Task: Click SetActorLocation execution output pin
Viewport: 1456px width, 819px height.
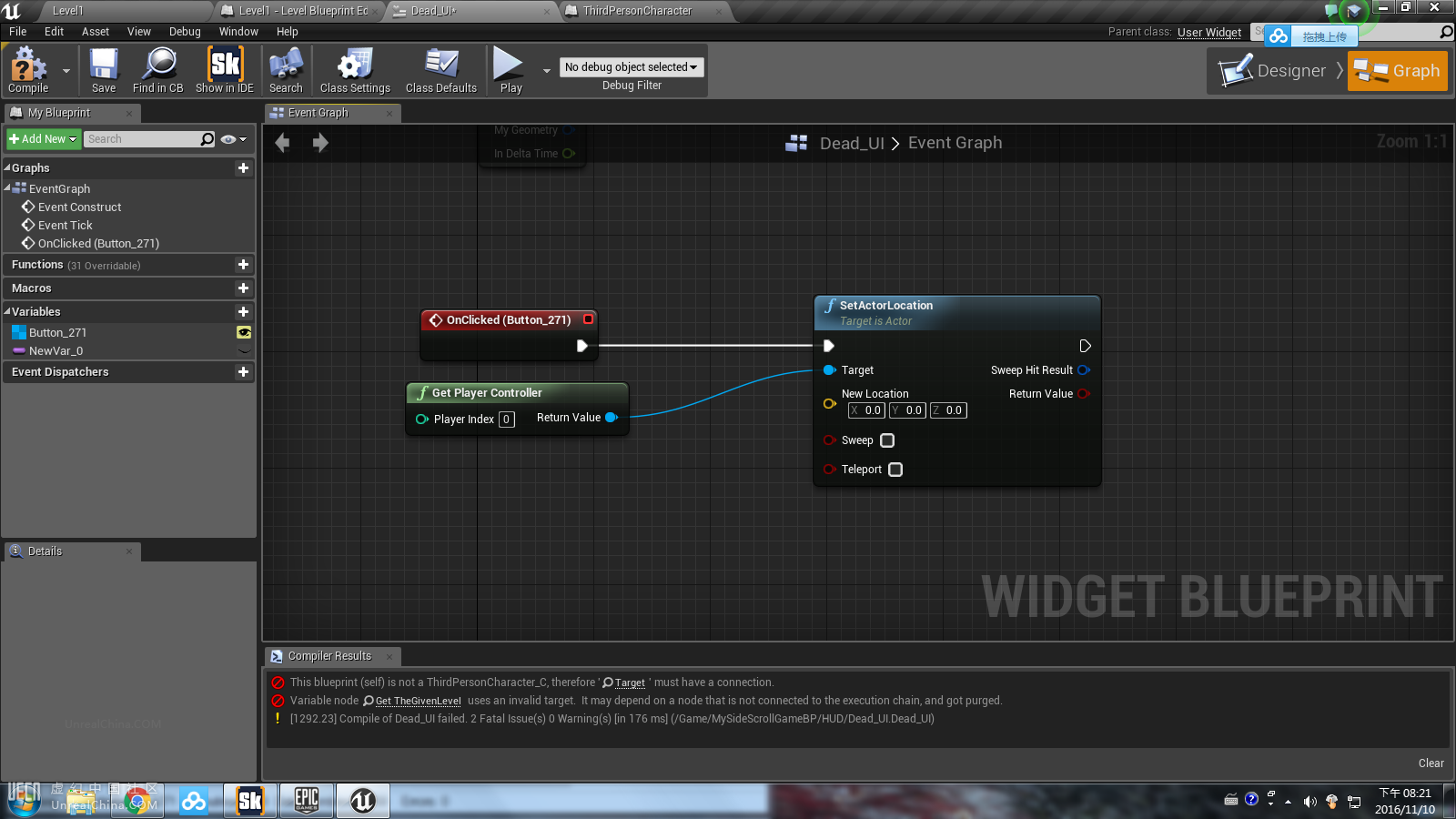Action: tap(1085, 346)
